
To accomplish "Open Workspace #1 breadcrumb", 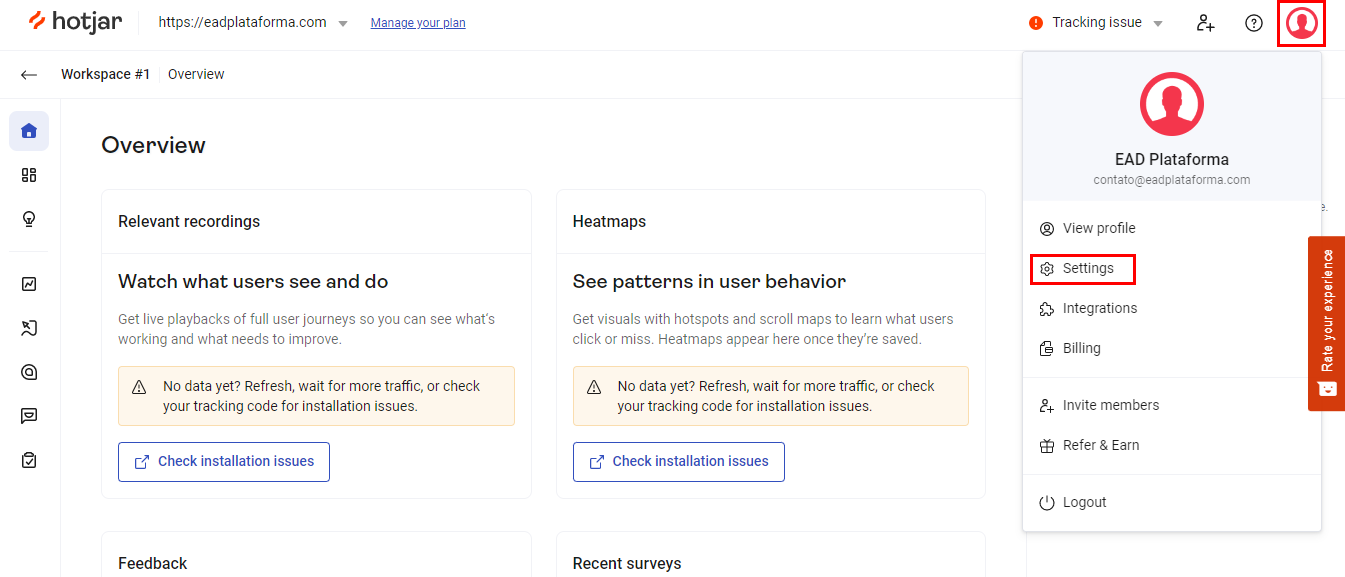I will click(x=105, y=74).
